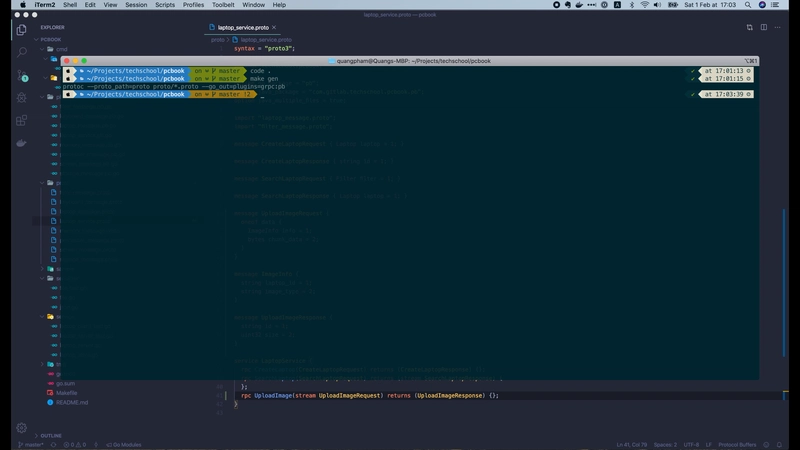Change indentation via Spaces: 2
Image resolution: width=800 pixels, height=450 pixels.
click(665, 445)
